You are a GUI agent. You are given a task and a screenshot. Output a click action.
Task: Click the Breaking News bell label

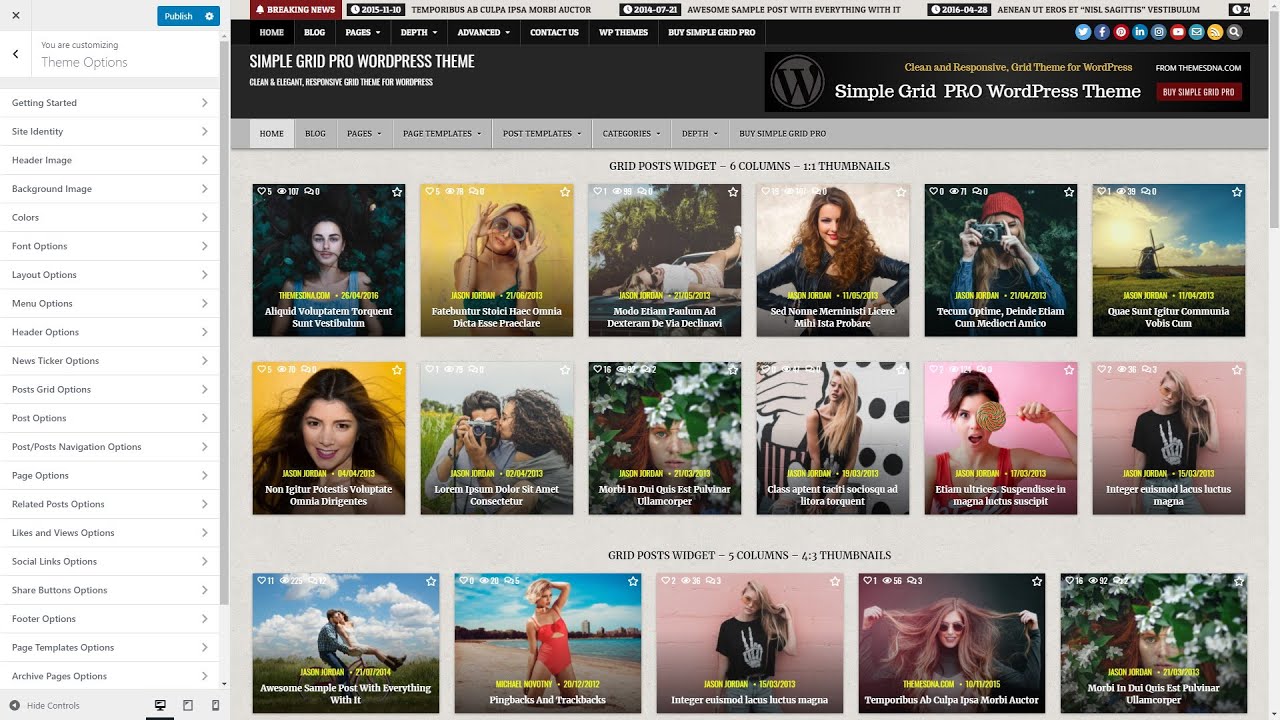click(295, 9)
